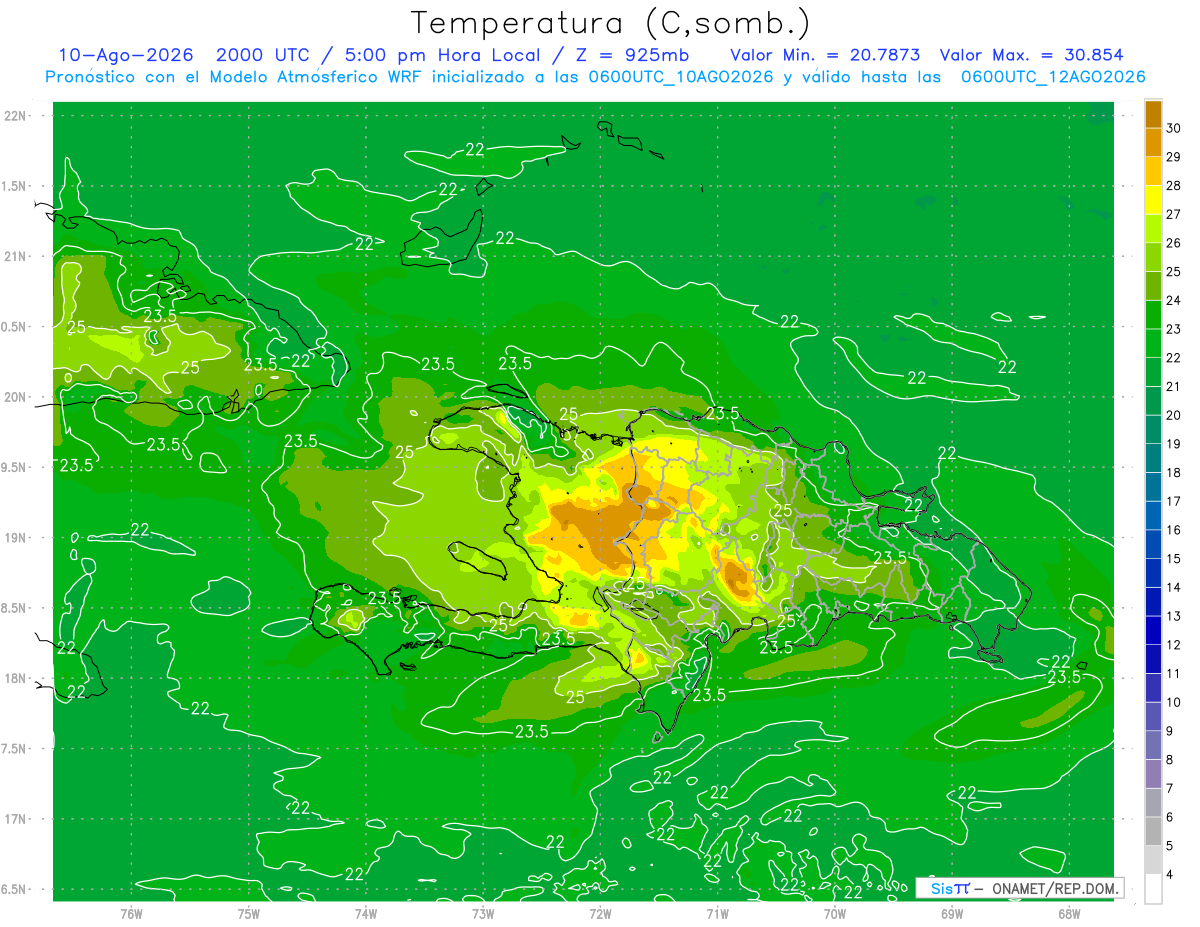
Task: Click the '0600UTC_12AGO2026' valid-until time
Action: pyautogui.click(x=1053, y=77)
